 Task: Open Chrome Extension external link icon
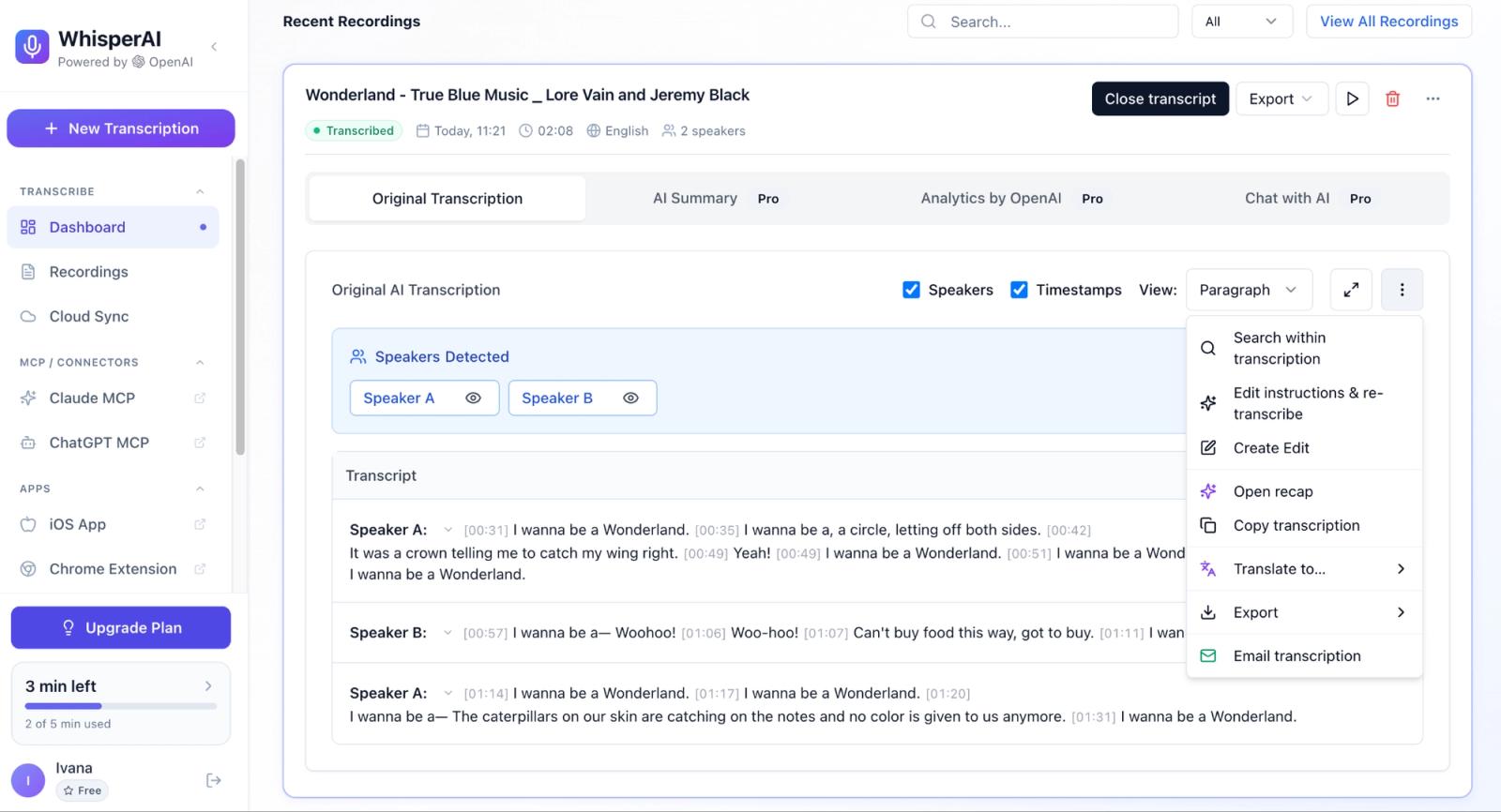tap(200, 569)
